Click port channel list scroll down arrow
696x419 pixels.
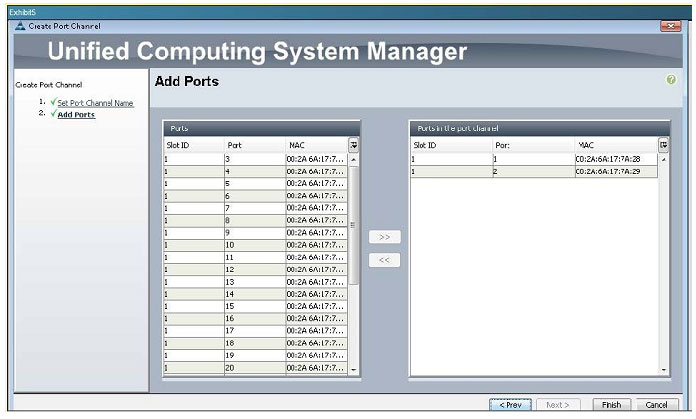tap(664, 369)
